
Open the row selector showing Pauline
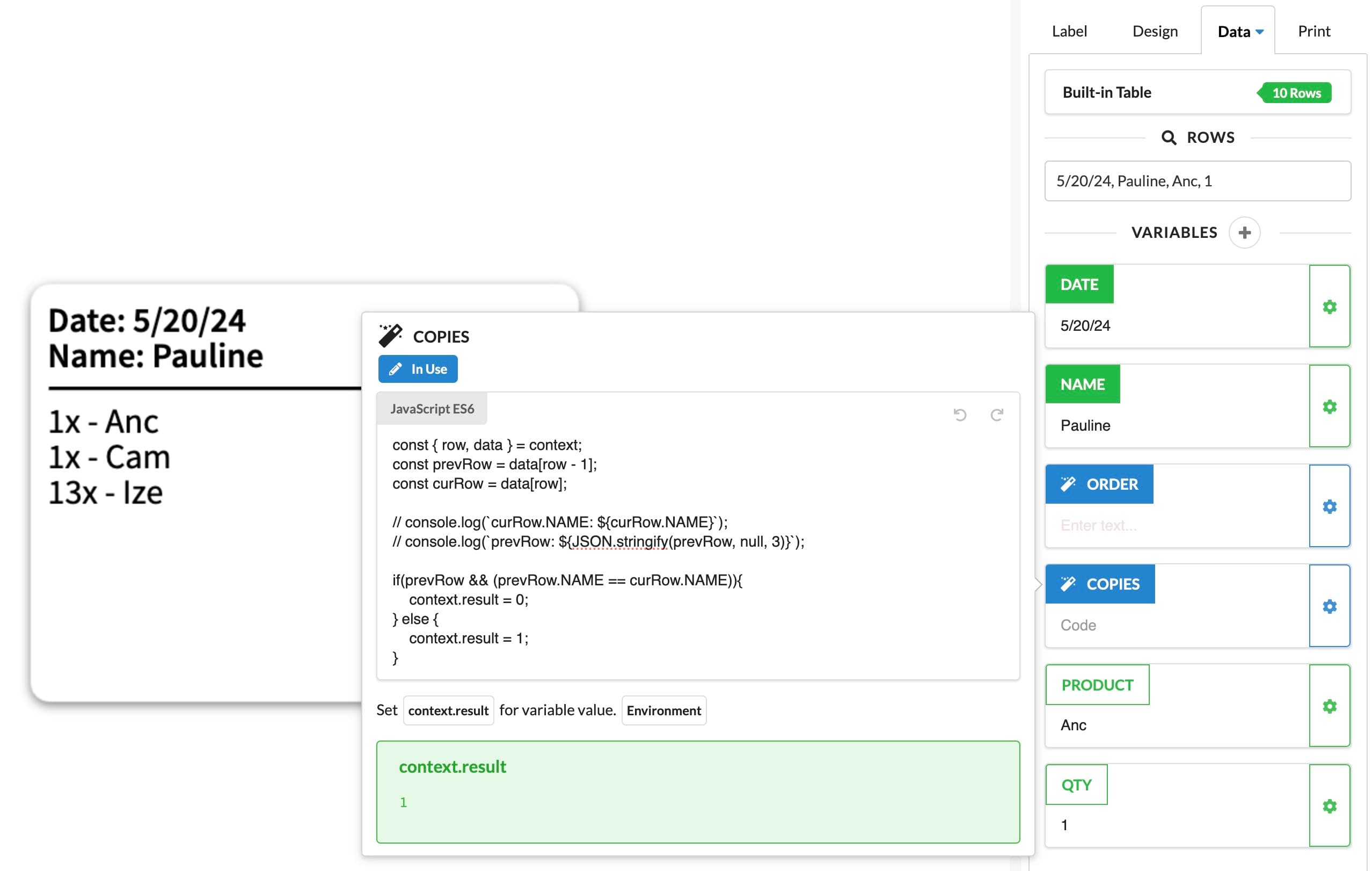pos(1197,181)
